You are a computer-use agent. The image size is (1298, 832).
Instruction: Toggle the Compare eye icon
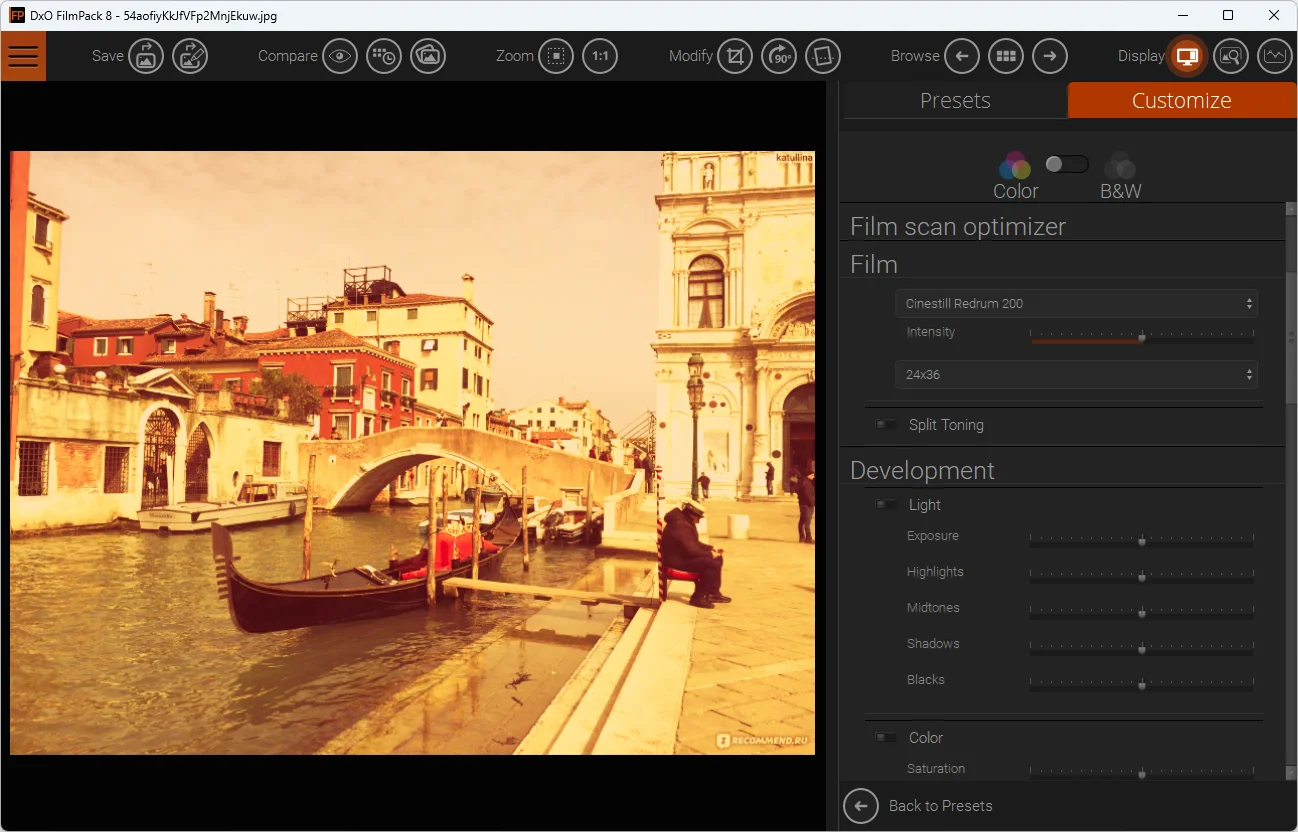341,56
